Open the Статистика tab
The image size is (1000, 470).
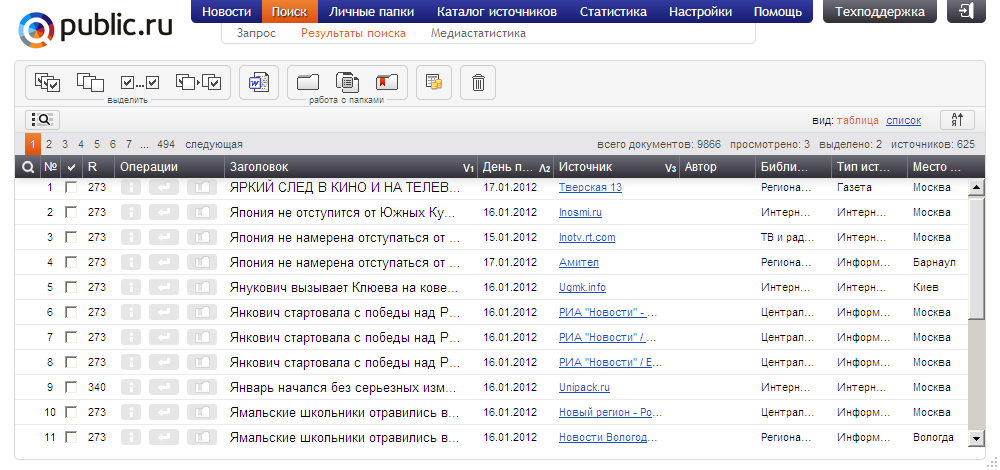[613, 11]
